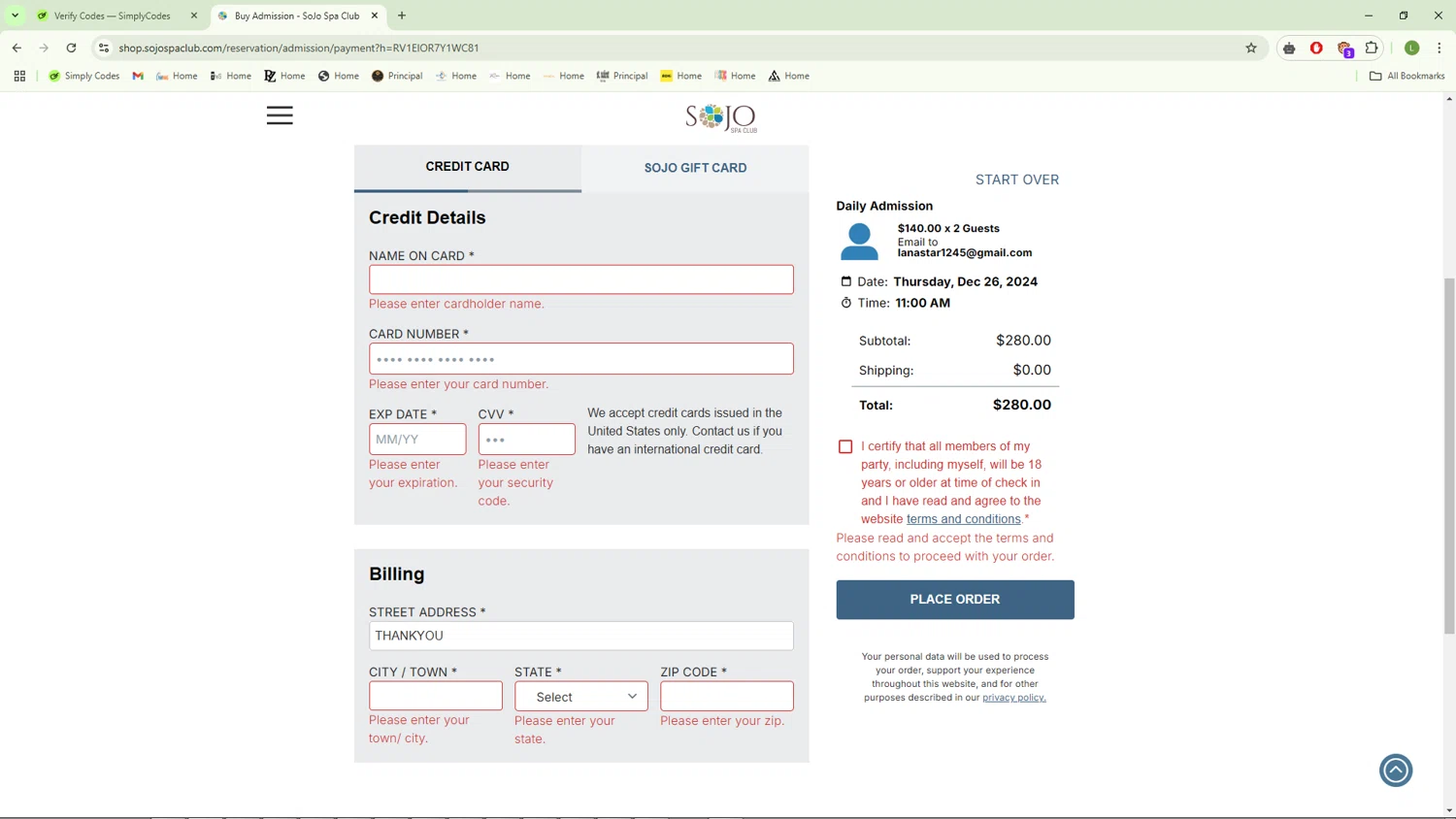The height and width of the screenshot is (819, 1456).
Task: Focus the City / Town field
Action: [436, 696]
